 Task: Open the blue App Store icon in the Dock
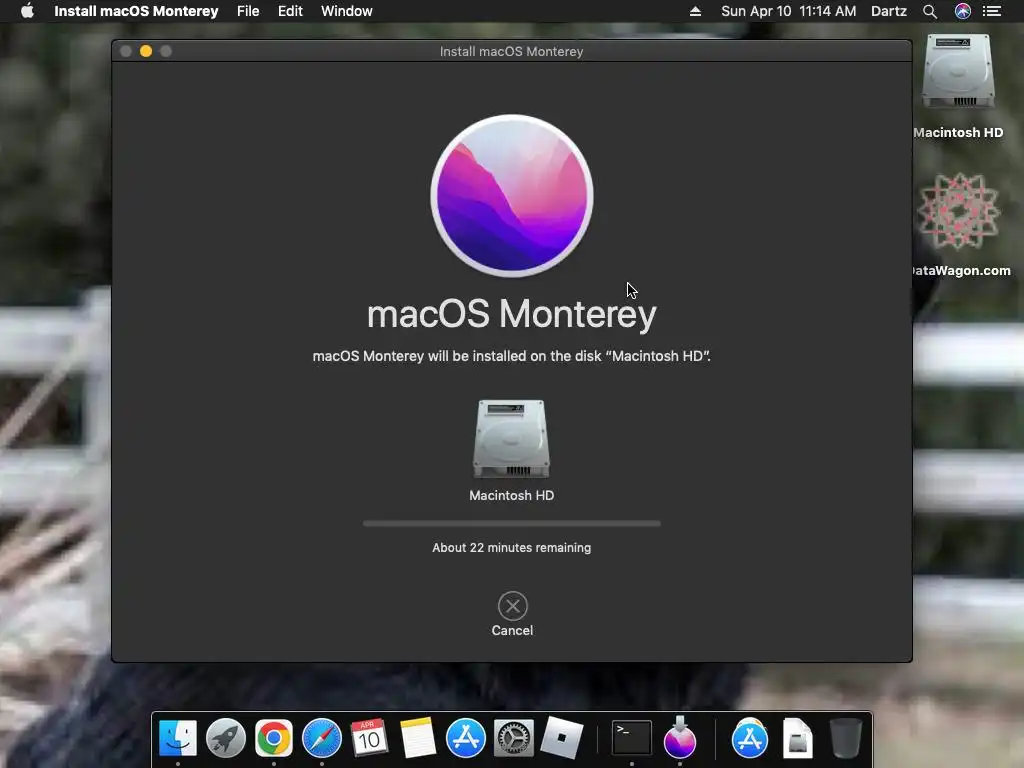click(466, 738)
